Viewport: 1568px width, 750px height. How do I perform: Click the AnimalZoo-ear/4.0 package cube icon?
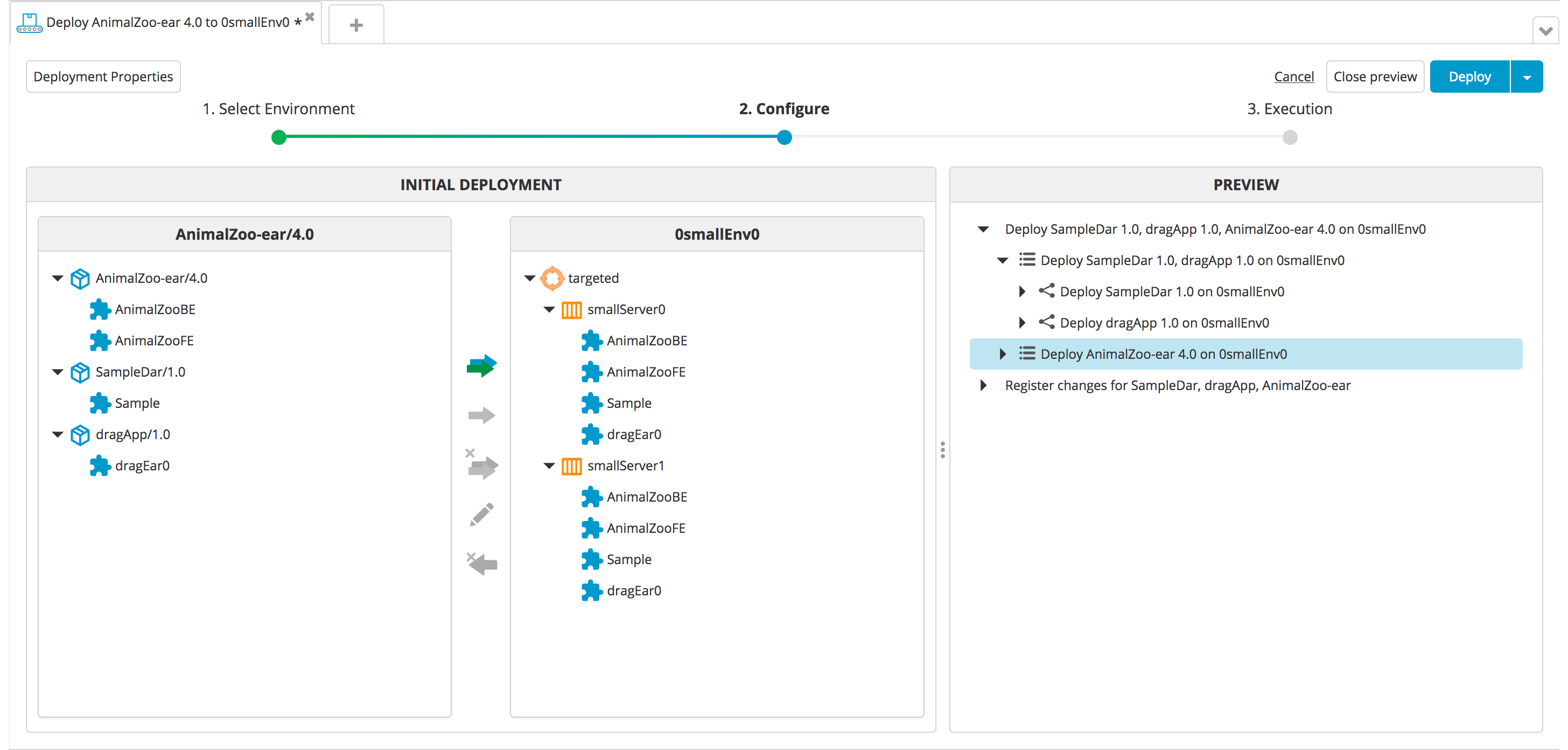[x=80, y=279]
